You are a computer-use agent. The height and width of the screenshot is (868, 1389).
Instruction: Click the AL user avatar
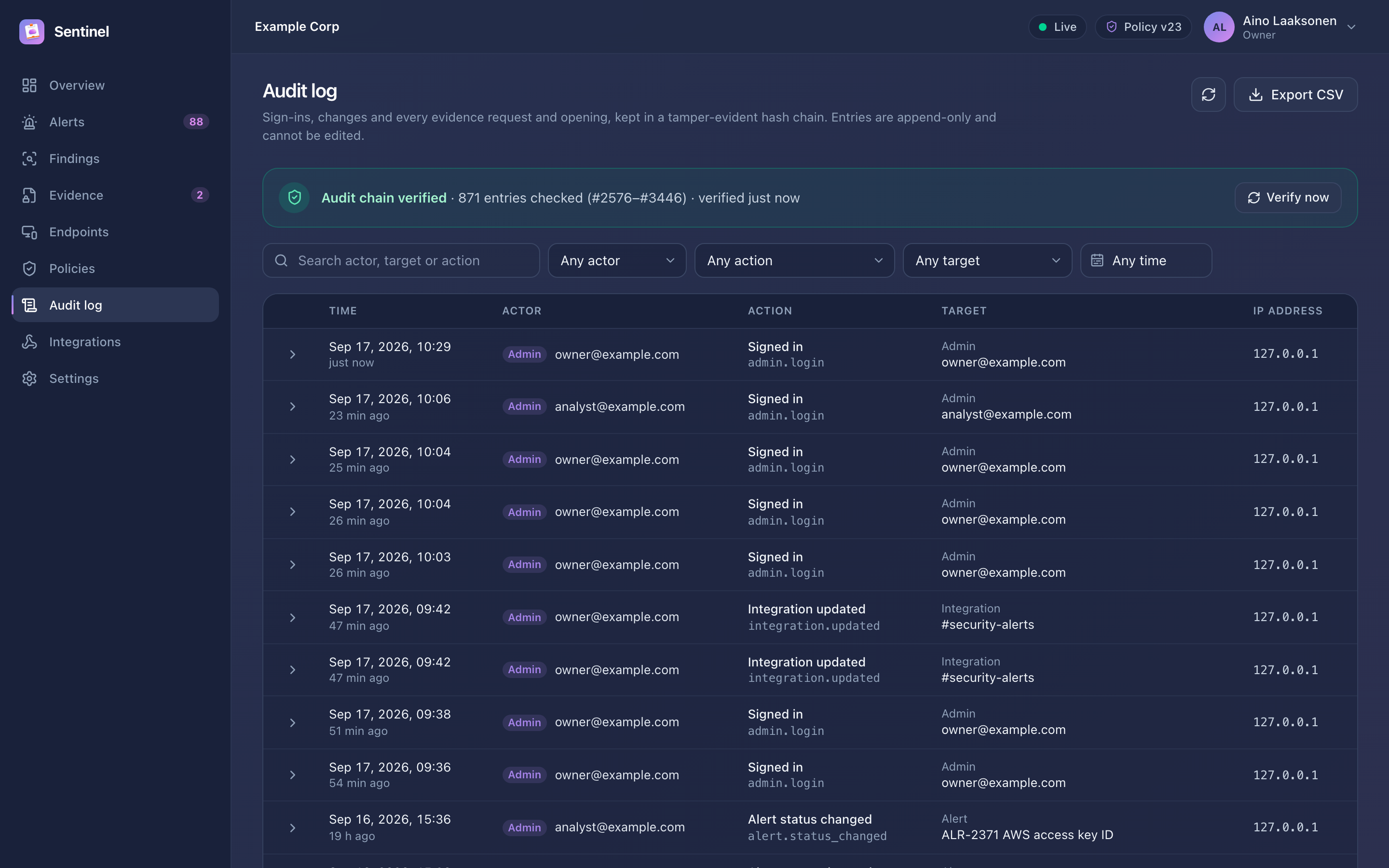(1219, 27)
